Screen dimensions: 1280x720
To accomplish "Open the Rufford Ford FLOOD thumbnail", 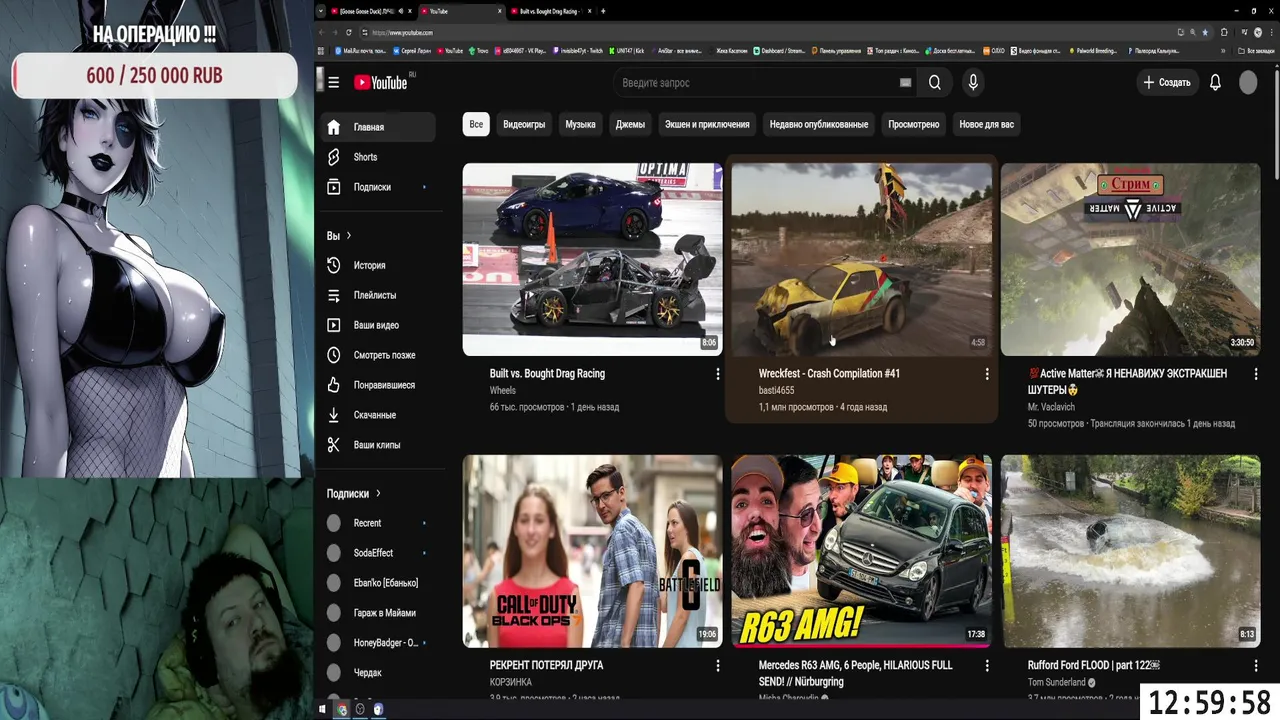I will coord(1131,551).
